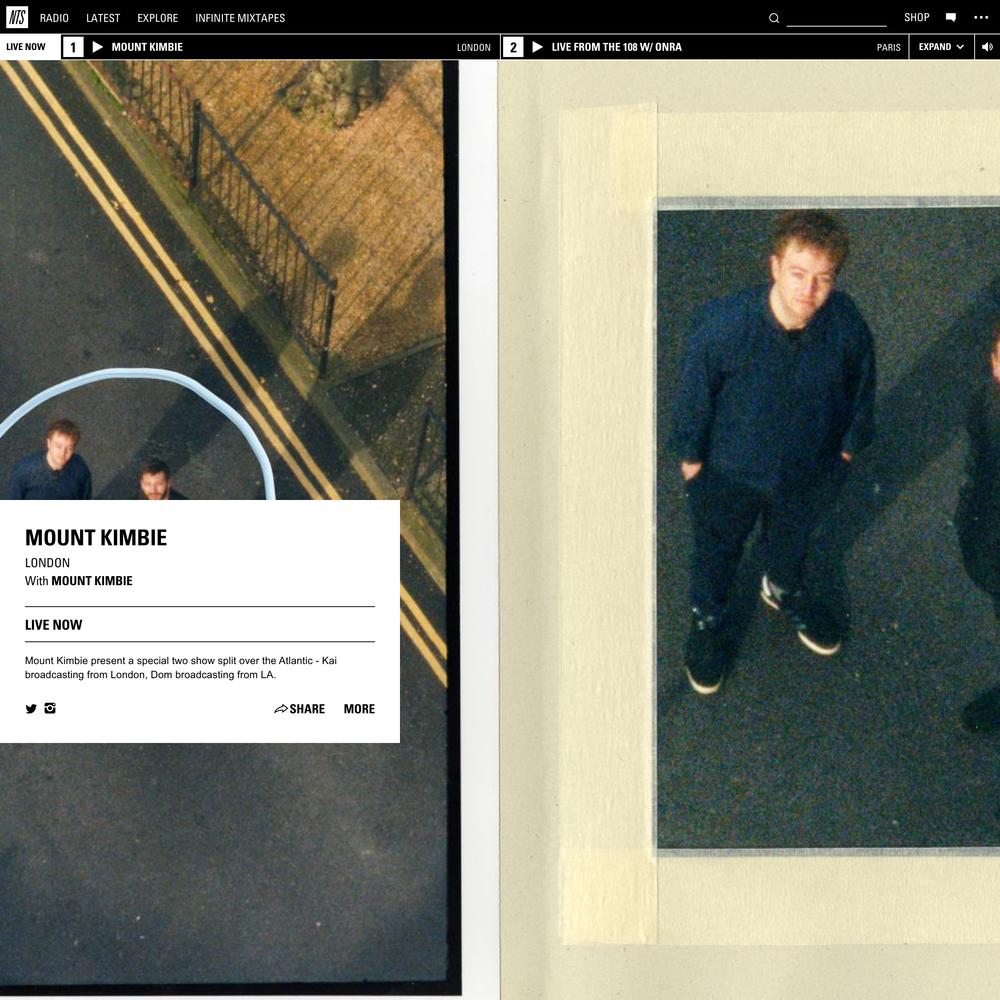Screen dimensions: 1000x1000
Task: Open Mount Kimbie's Instagram profile
Action: pyautogui.click(x=50, y=708)
